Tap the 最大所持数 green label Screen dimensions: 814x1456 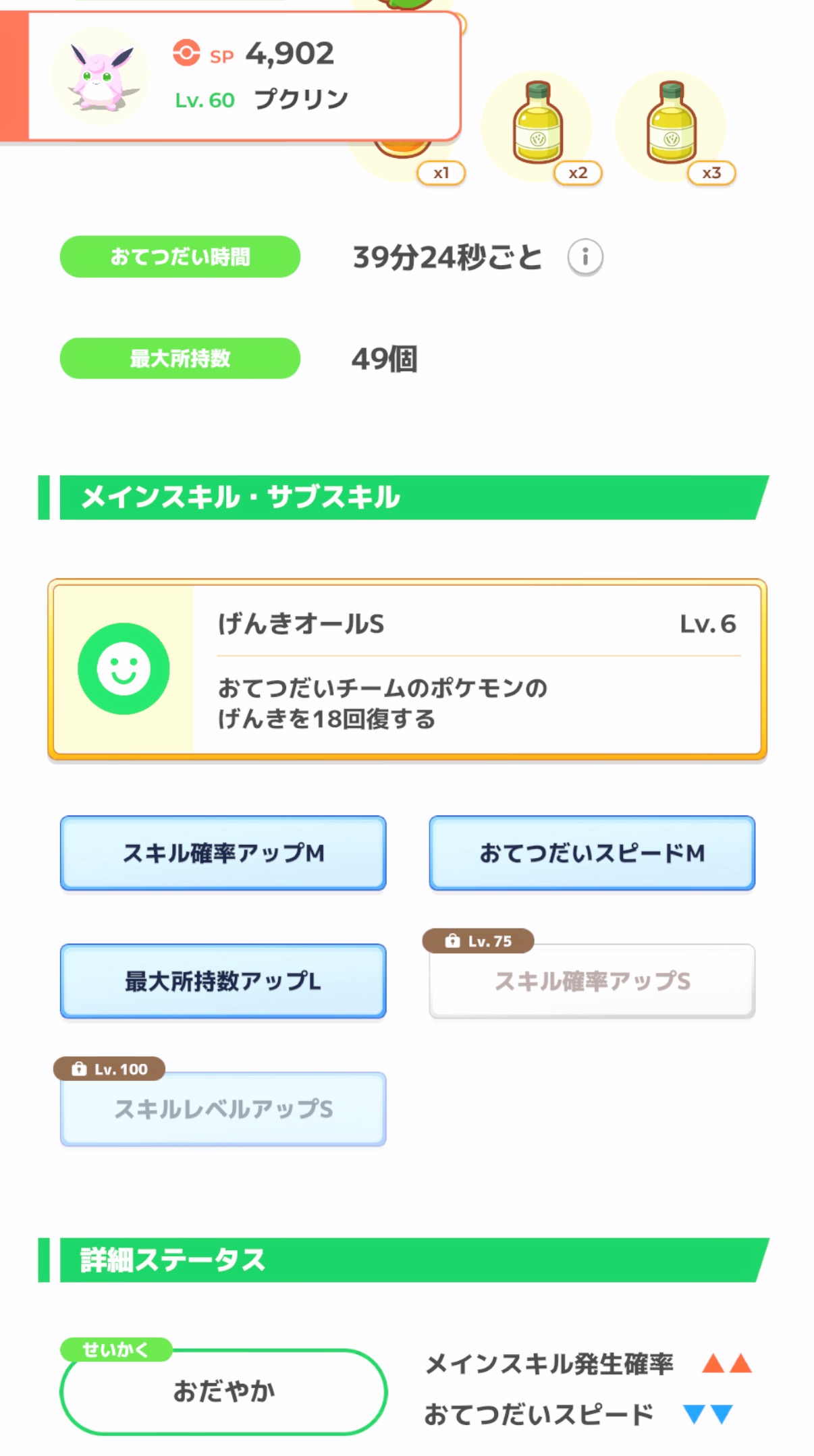pos(180,358)
